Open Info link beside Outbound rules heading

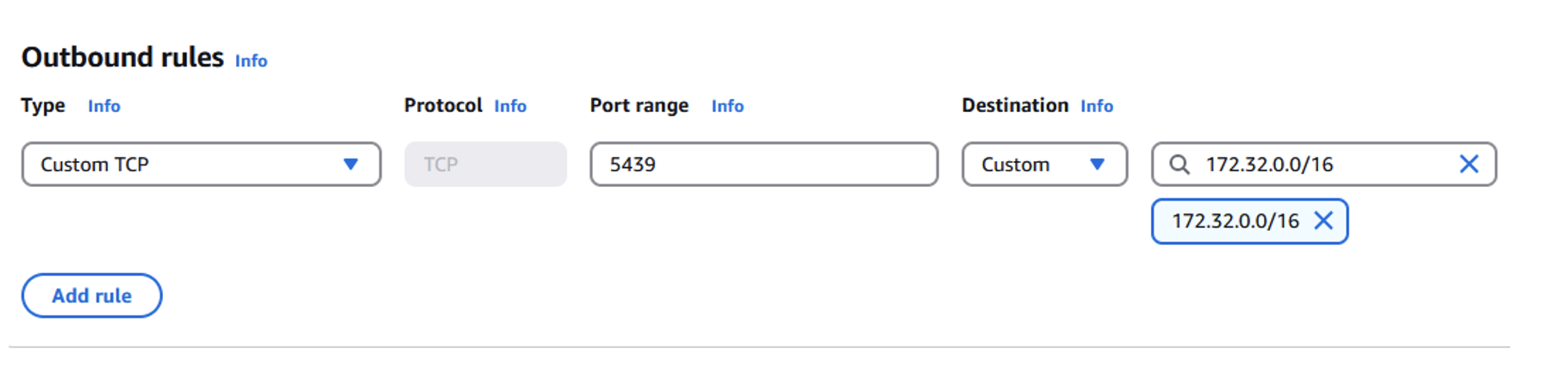[251, 61]
